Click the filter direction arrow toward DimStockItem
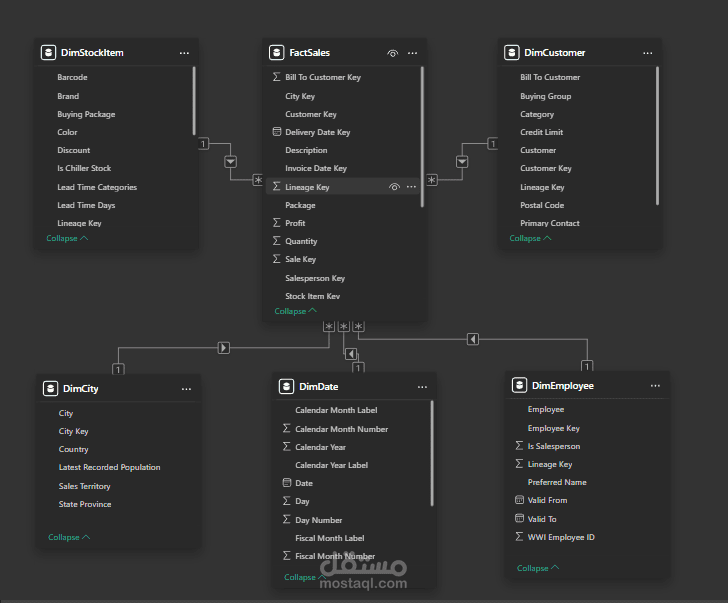 (231, 161)
